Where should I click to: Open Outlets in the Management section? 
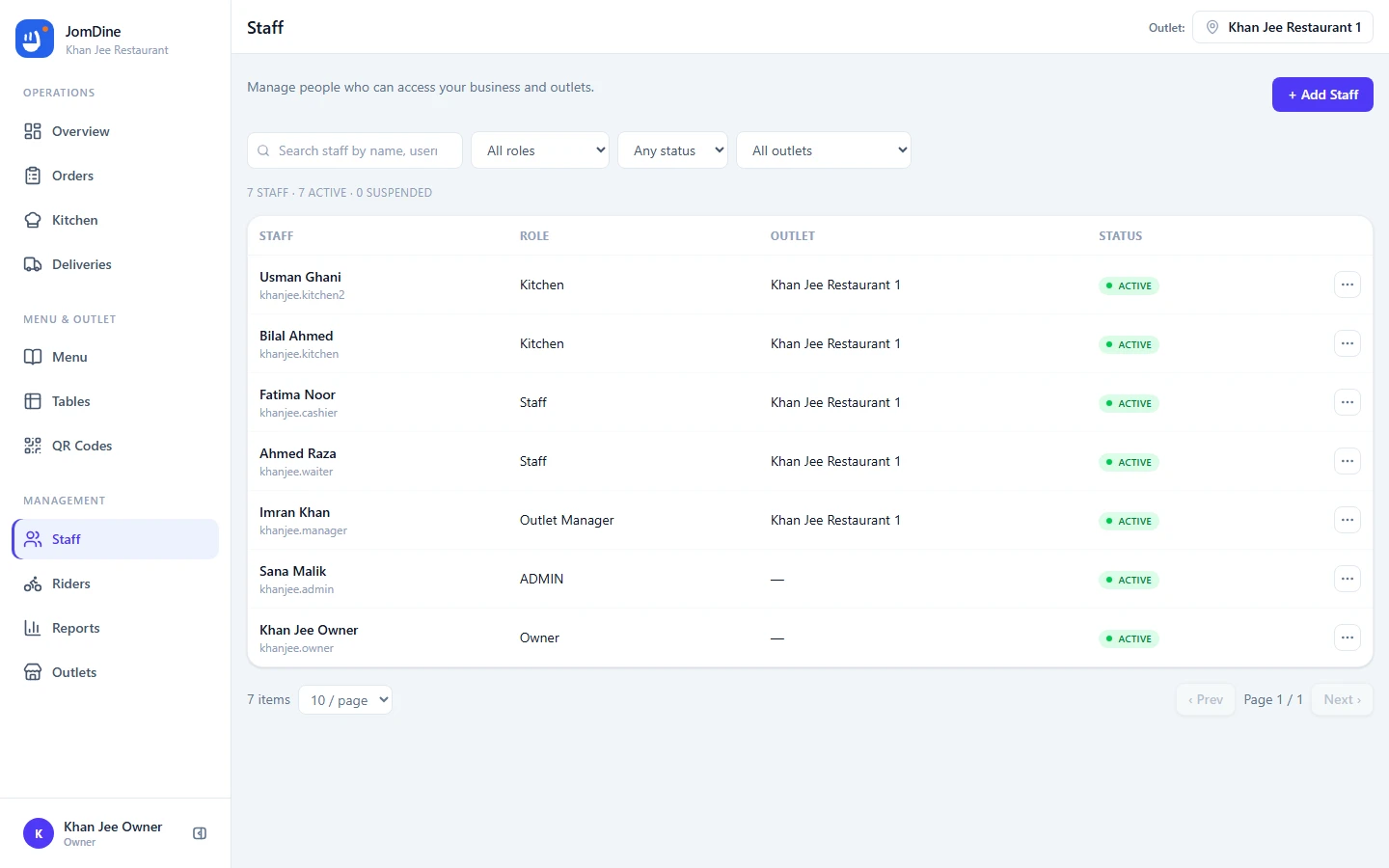click(x=116, y=672)
